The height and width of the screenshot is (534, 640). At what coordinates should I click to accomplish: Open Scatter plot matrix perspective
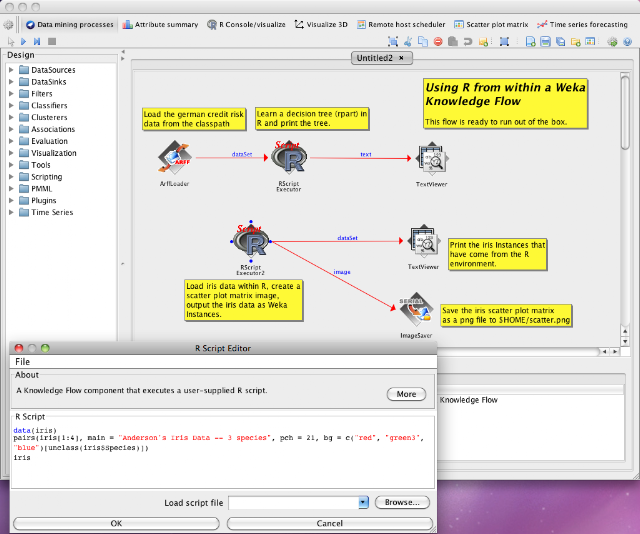(x=491, y=24)
